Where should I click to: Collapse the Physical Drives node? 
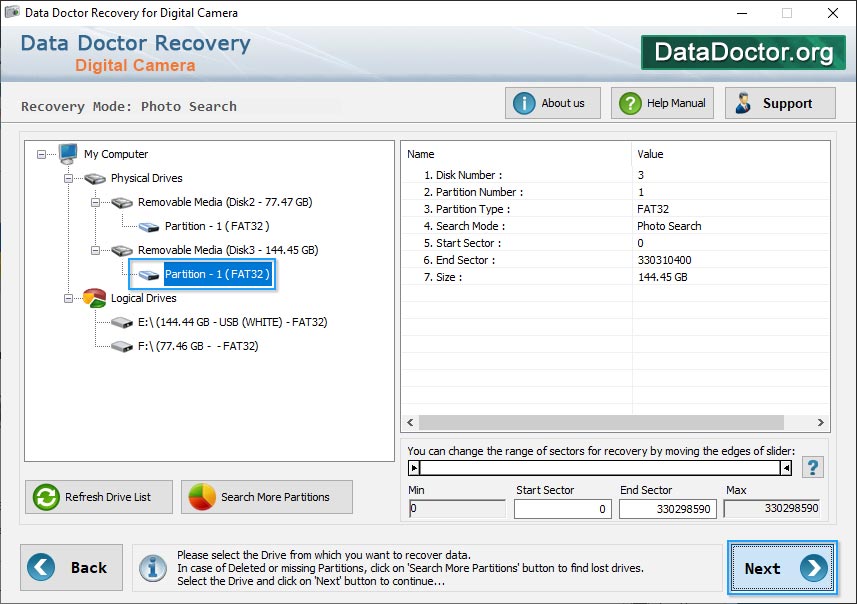[x=68, y=178]
